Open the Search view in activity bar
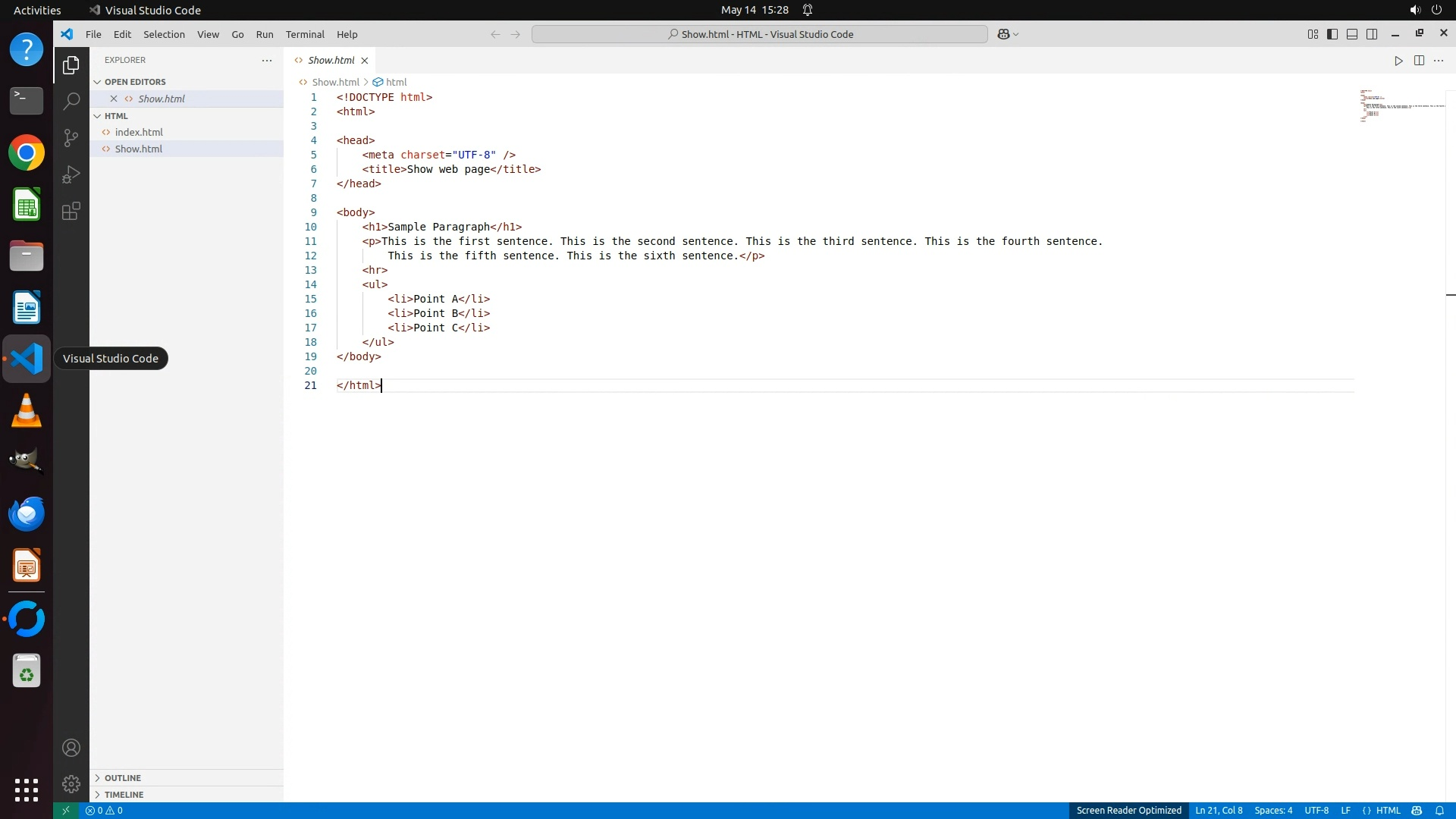This screenshot has height=819, width=1456. (71, 101)
